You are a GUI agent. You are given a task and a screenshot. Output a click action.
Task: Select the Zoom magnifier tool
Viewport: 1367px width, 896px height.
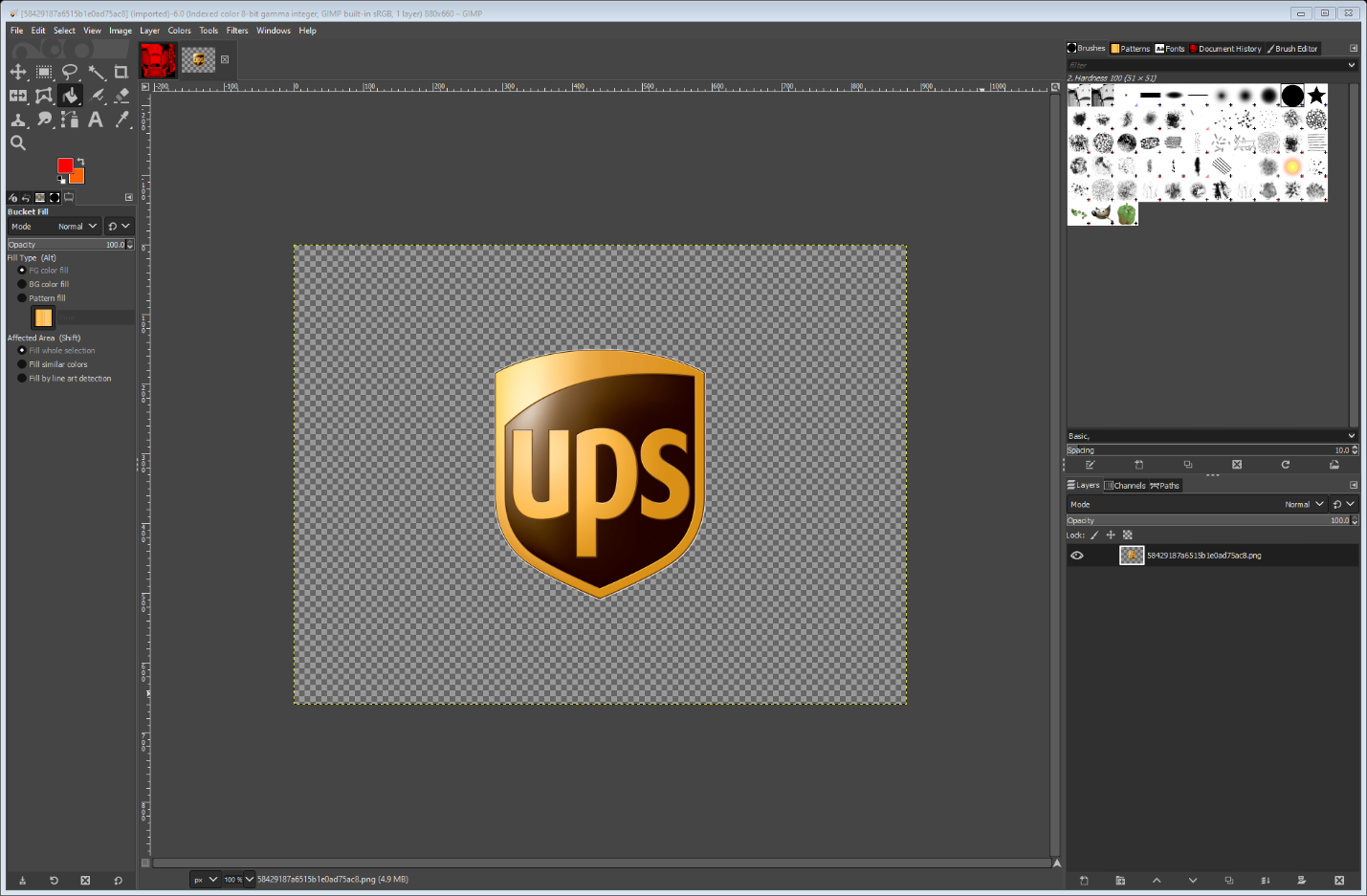[x=18, y=143]
